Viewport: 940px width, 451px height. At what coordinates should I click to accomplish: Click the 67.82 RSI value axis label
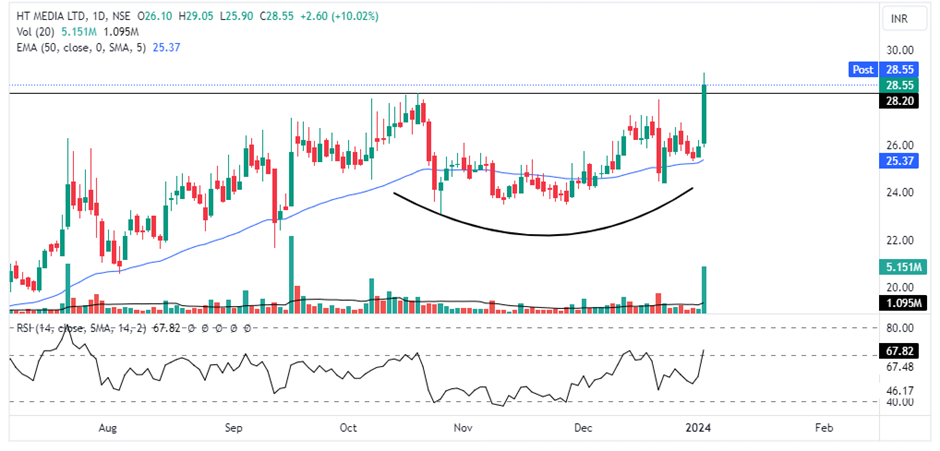pyautogui.click(x=897, y=351)
